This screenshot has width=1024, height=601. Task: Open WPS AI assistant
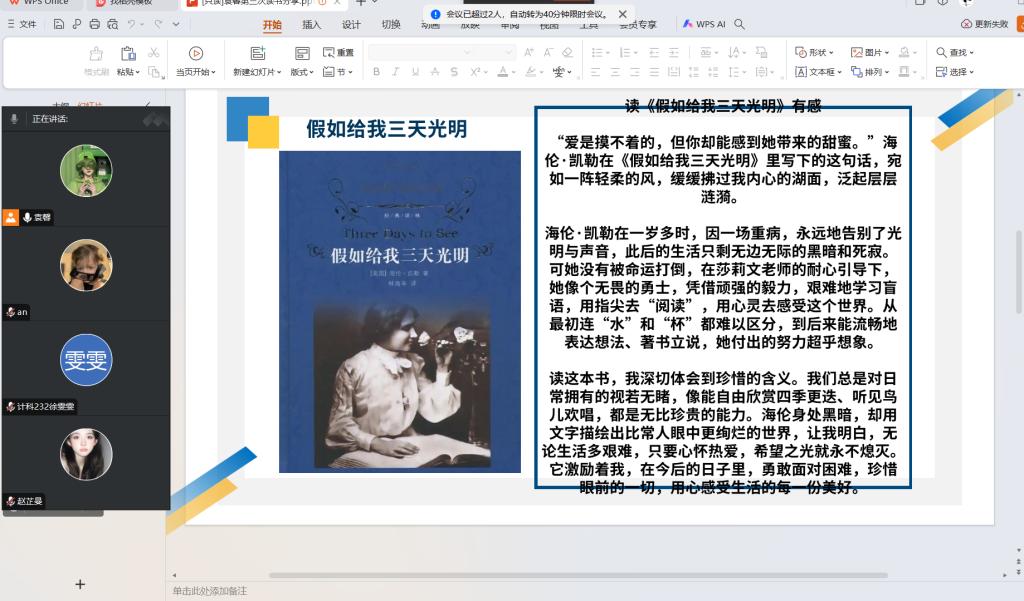[x=704, y=24]
